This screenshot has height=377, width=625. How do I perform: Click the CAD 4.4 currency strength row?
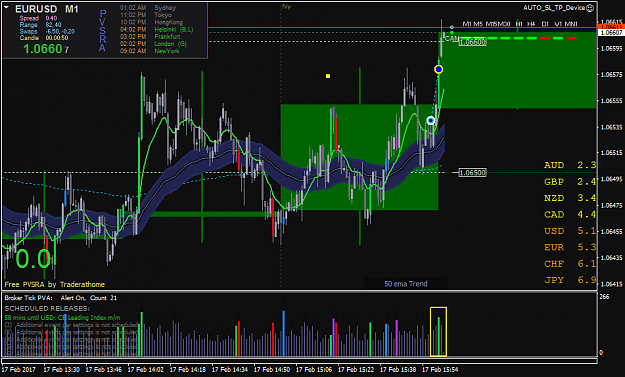(570, 214)
